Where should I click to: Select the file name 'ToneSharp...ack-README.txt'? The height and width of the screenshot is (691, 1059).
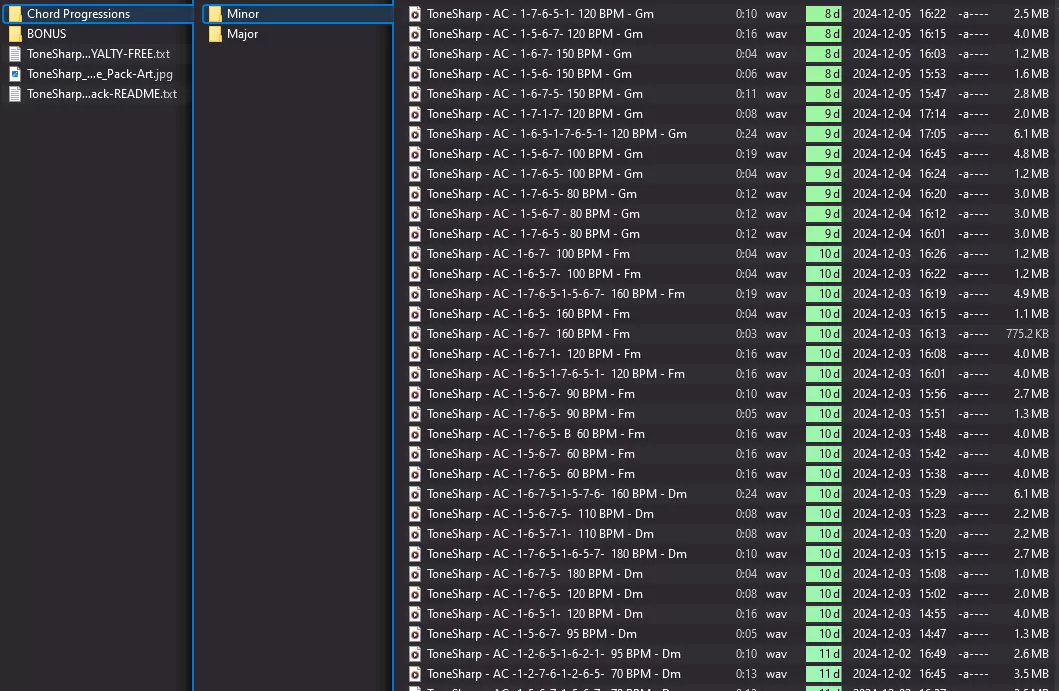(x=102, y=94)
